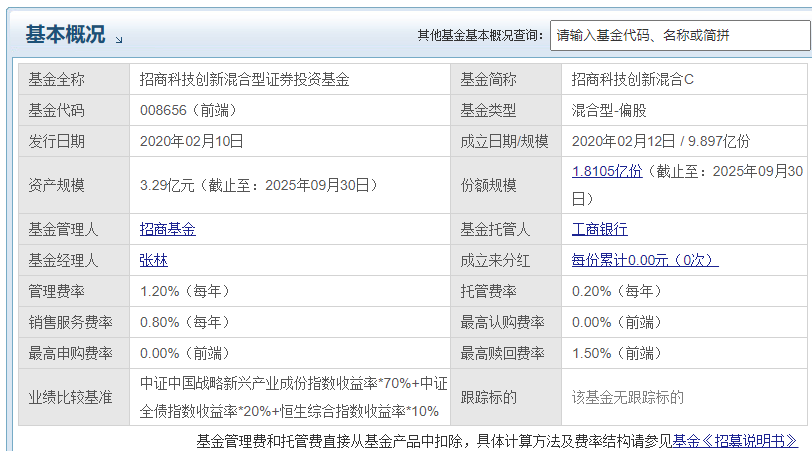The width and height of the screenshot is (812, 451).
Task: Select asset scale value 3.29亿元
Action: coord(167,185)
